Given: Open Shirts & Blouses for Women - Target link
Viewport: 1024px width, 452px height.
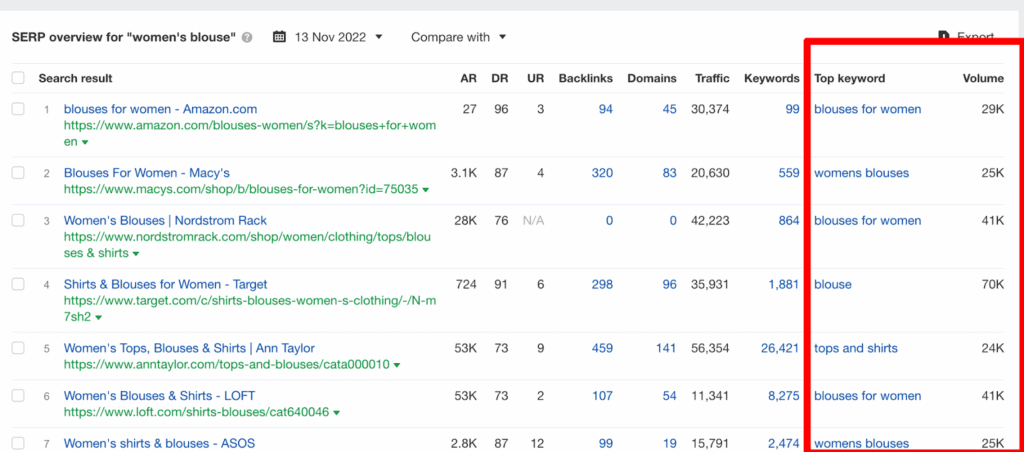Looking at the screenshot, I should click(x=165, y=284).
